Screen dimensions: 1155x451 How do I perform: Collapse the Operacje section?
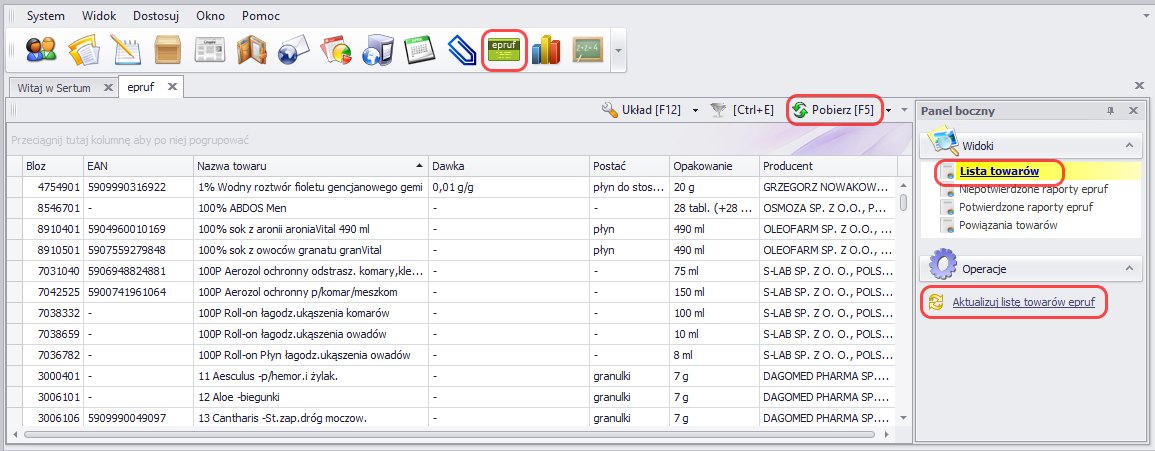coord(1129,269)
